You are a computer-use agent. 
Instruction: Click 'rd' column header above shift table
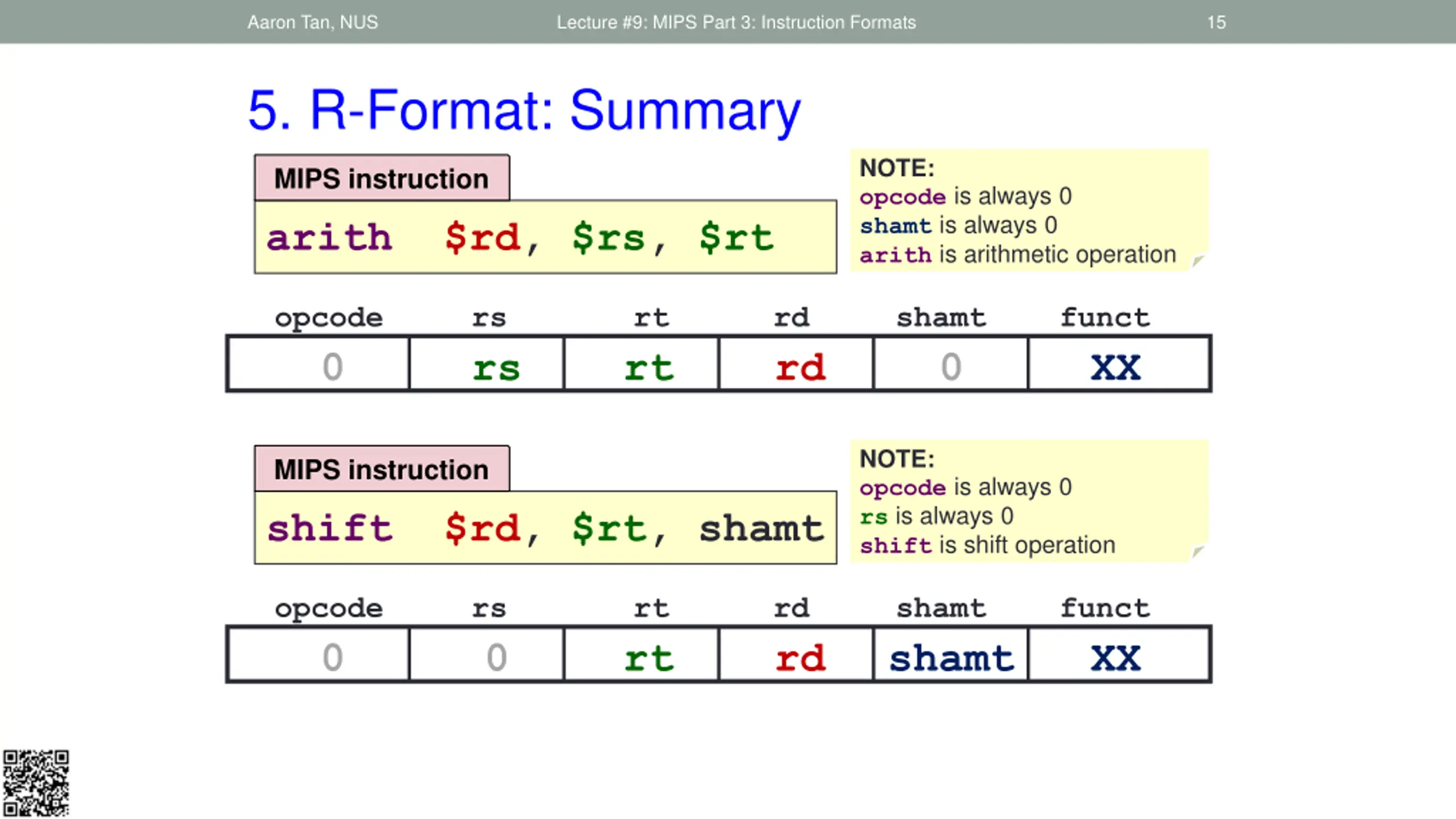pyautogui.click(x=791, y=608)
